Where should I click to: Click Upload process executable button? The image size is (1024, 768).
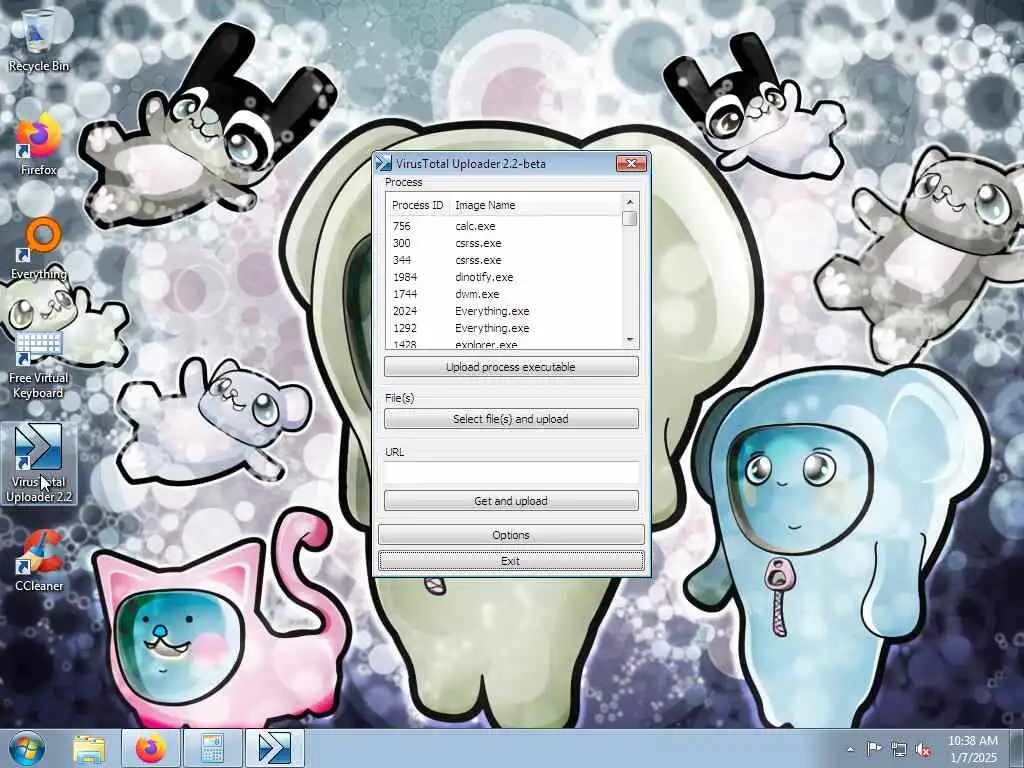pyautogui.click(x=511, y=367)
